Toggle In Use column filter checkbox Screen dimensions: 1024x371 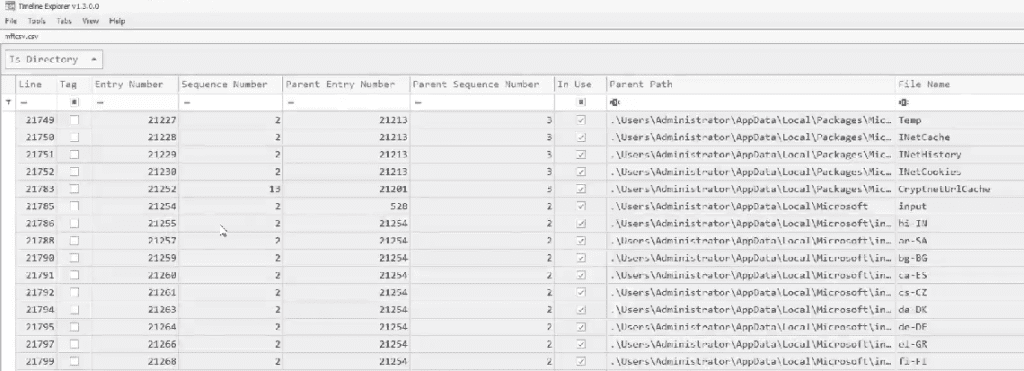581,103
